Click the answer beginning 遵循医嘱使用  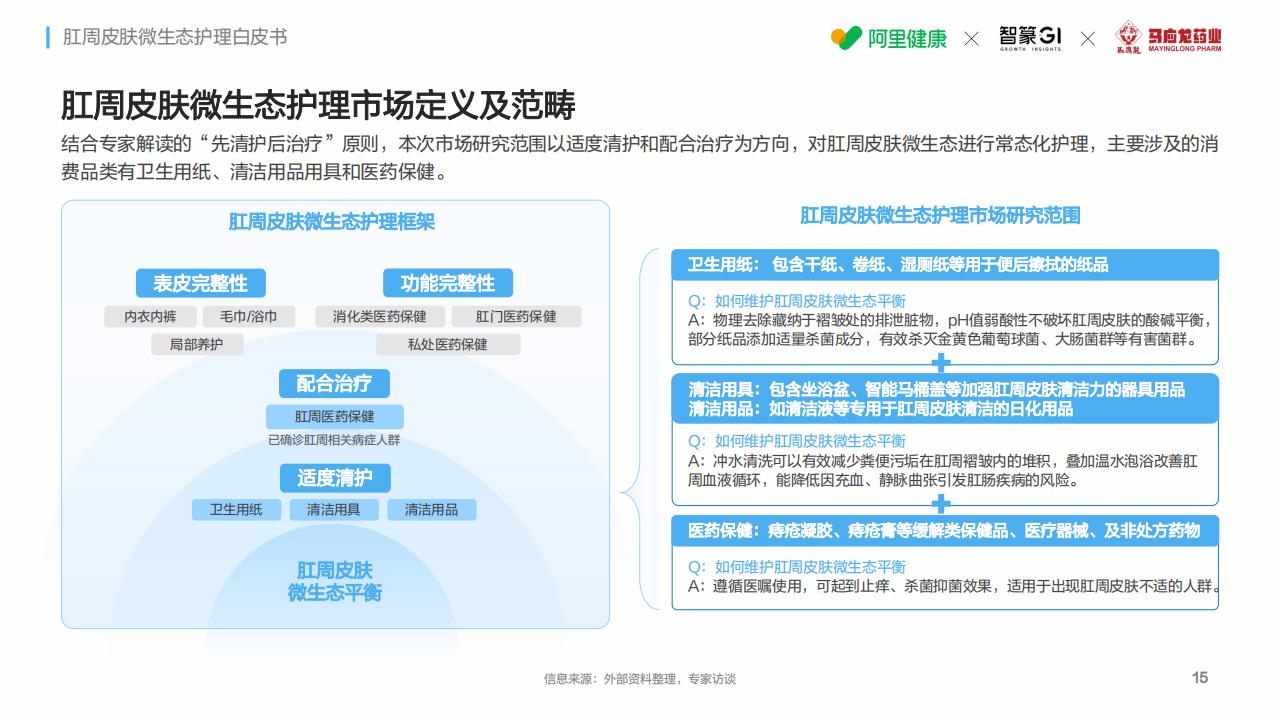[x=952, y=586]
